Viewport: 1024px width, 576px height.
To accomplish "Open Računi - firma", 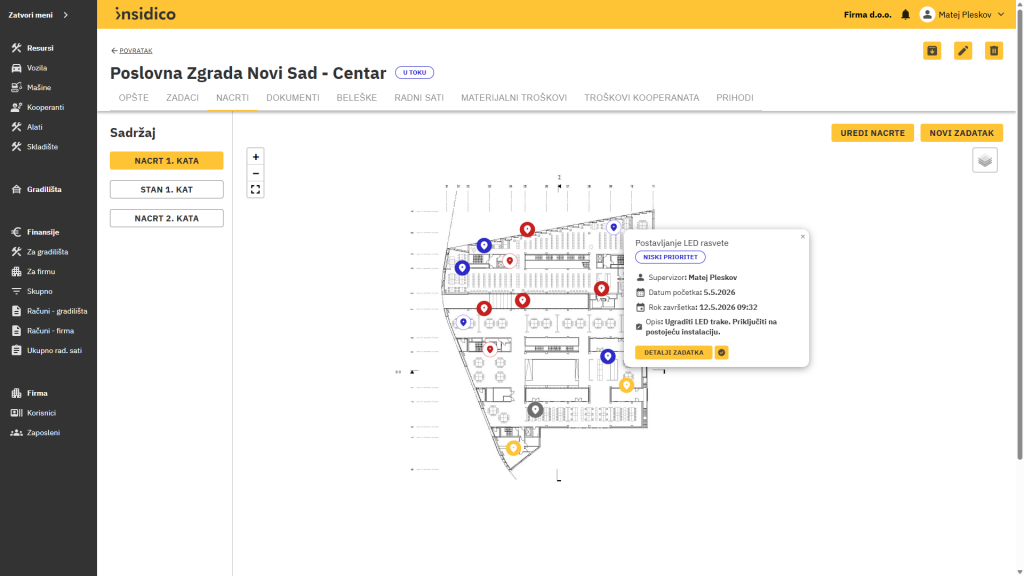I will click(x=50, y=331).
